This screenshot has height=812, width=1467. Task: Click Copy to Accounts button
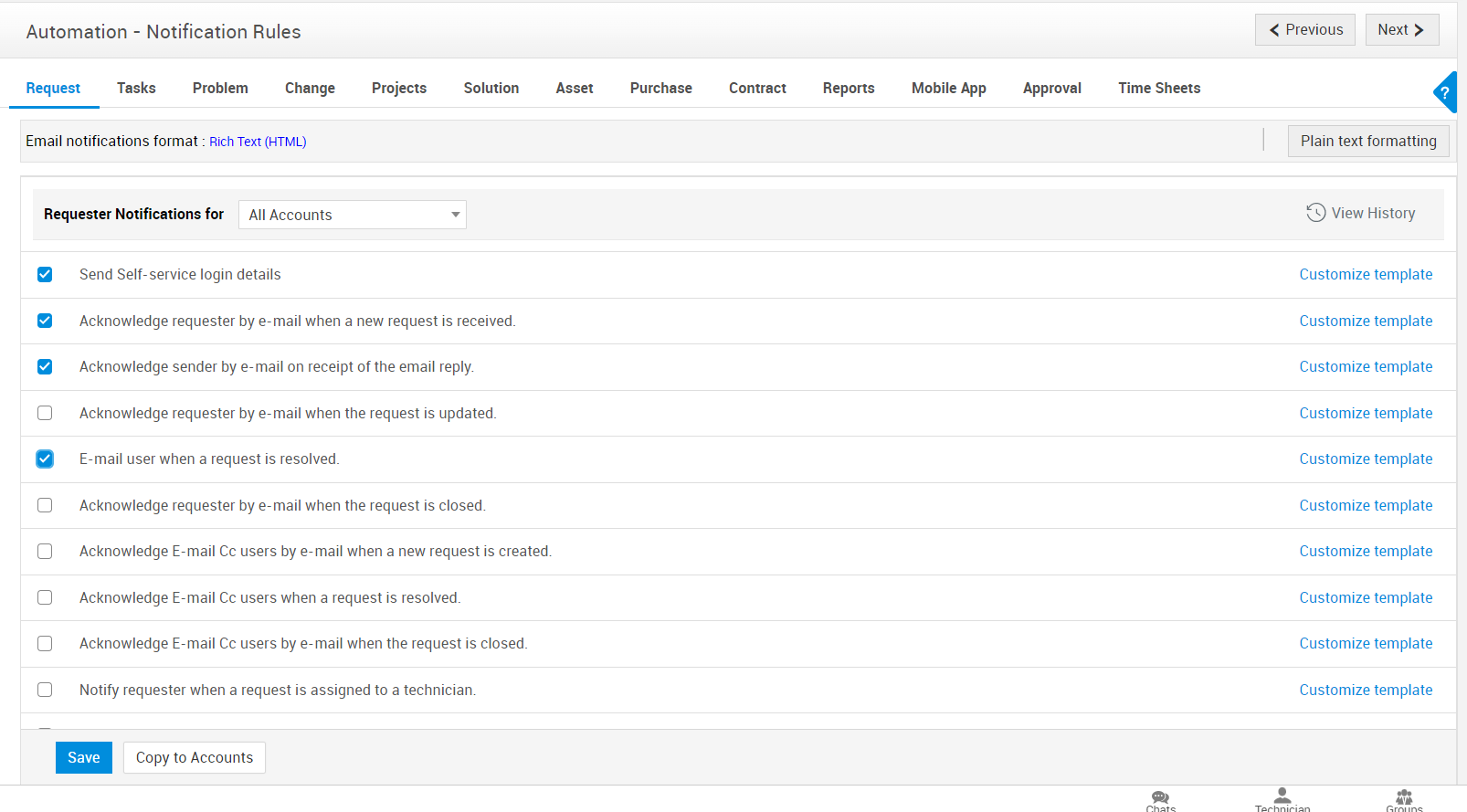pos(195,757)
